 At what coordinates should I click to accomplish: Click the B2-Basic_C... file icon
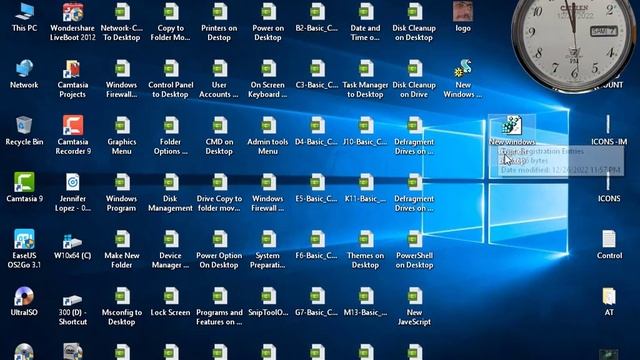(x=317, y=12)
